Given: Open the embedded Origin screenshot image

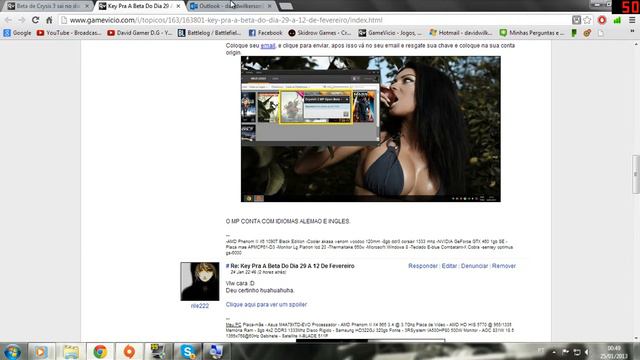Looking at the screenshot, I should (x=371, y=129).
